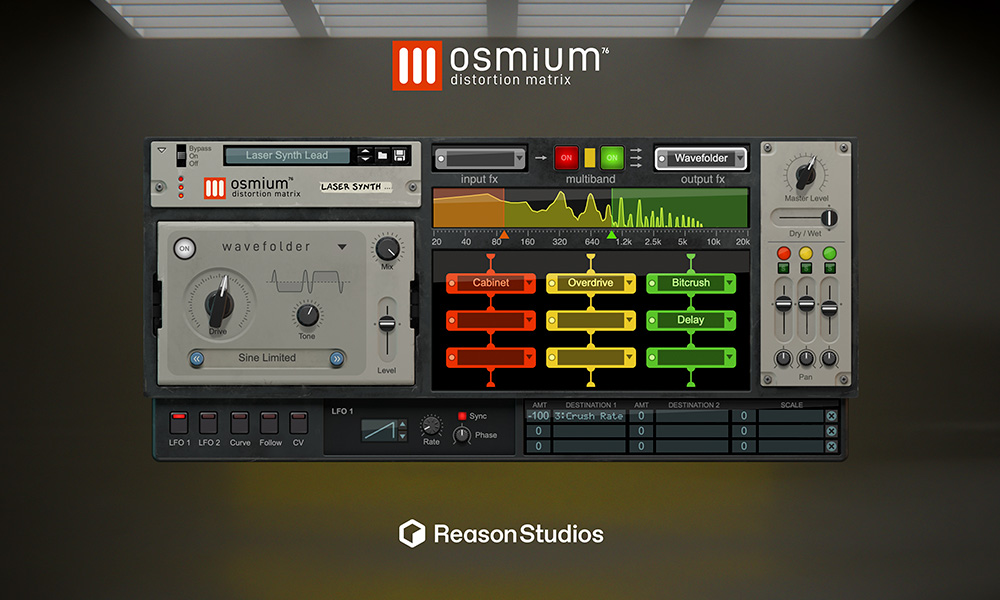Open the input fx selector dropdown

click(480, 158)
